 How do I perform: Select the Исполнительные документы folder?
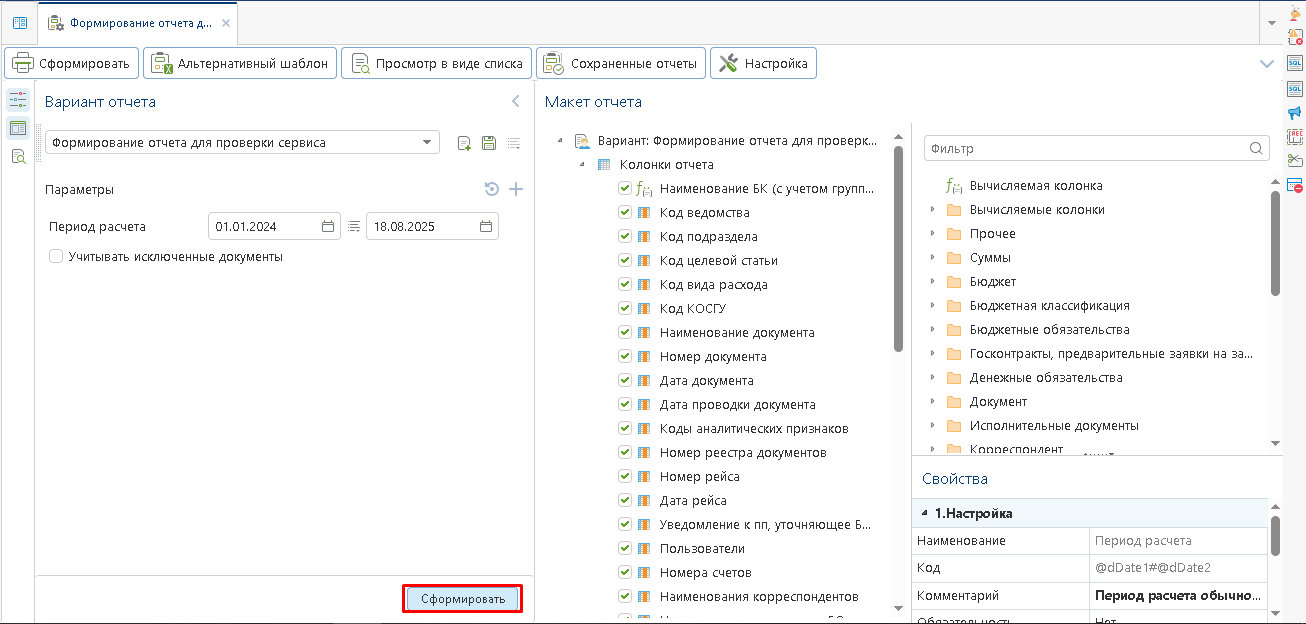click(1054, 426)
